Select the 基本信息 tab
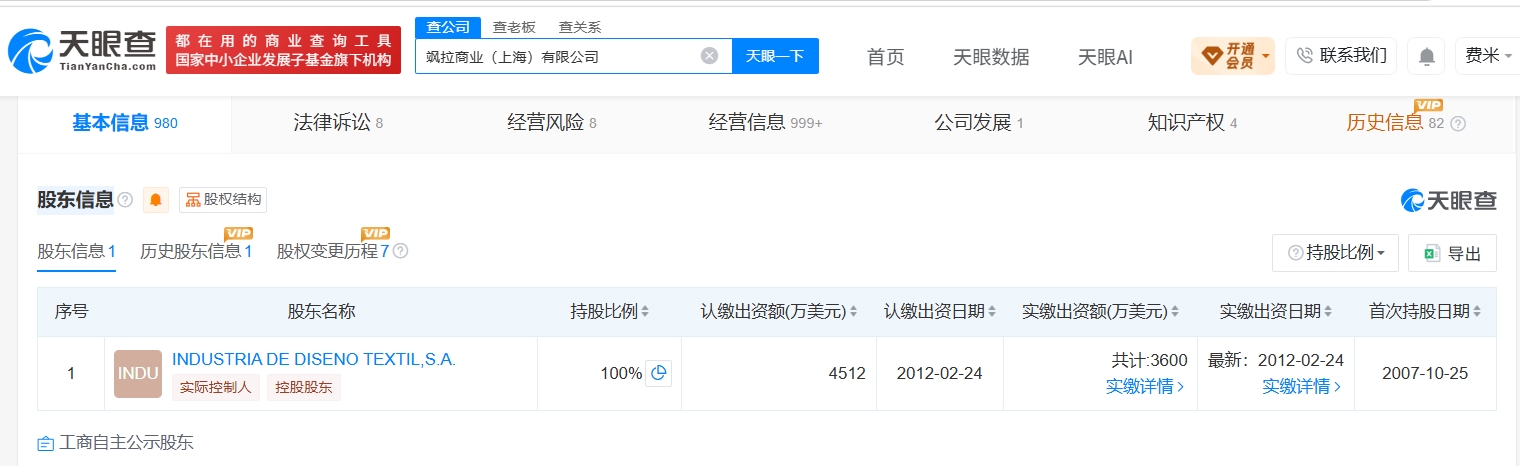This screenshot has width=1520, height=466. coord(125,123)
